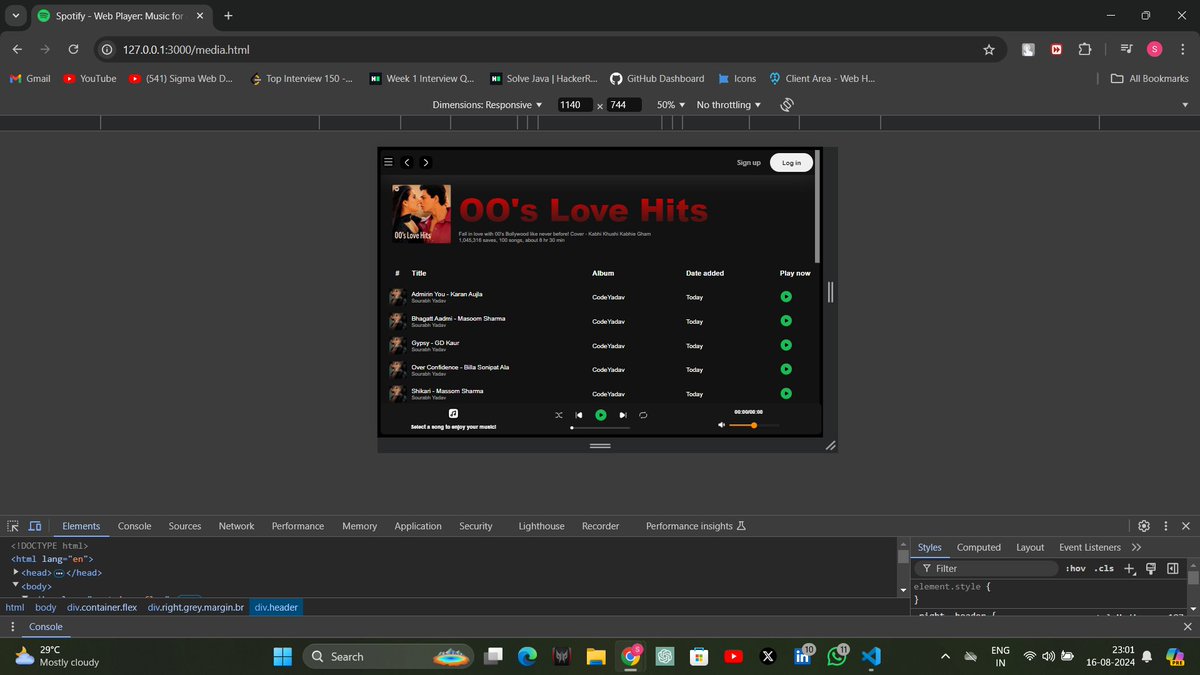
Task: Play Over Confidence - Billa Sonipat Ala
Action: tap(786, 369)
